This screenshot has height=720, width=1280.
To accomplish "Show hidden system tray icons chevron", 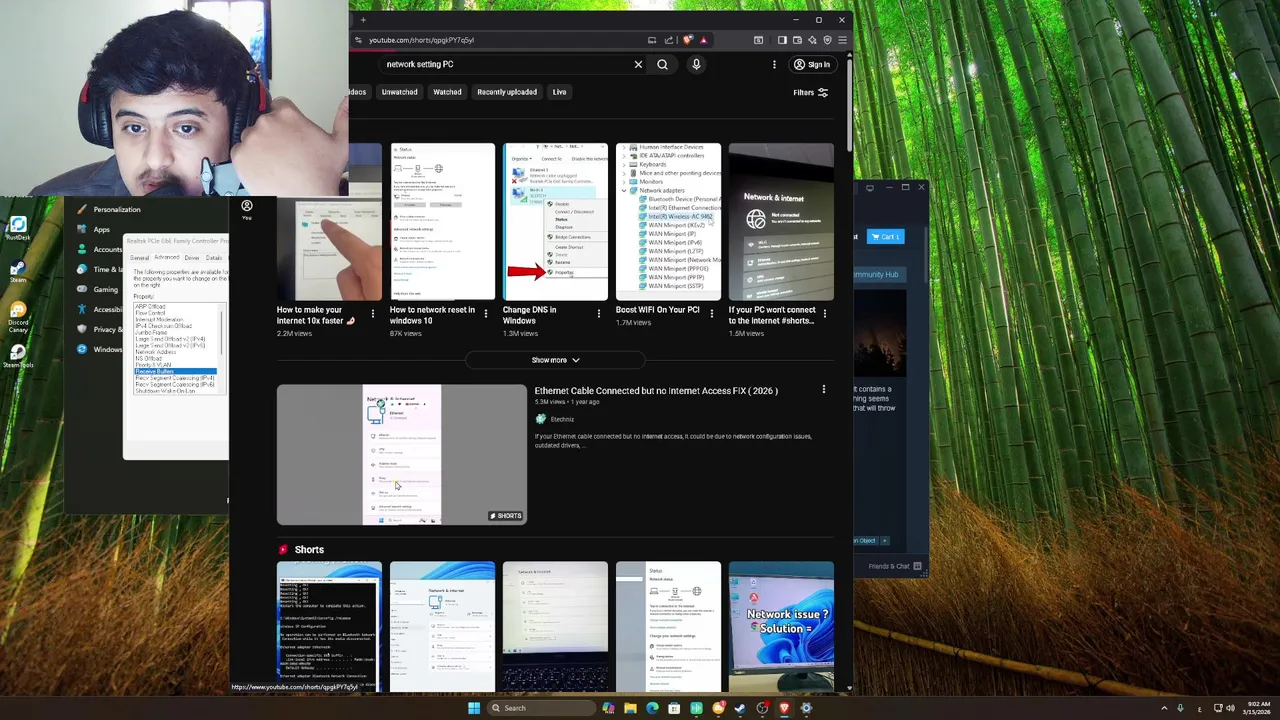I will tap(1164, 708).
